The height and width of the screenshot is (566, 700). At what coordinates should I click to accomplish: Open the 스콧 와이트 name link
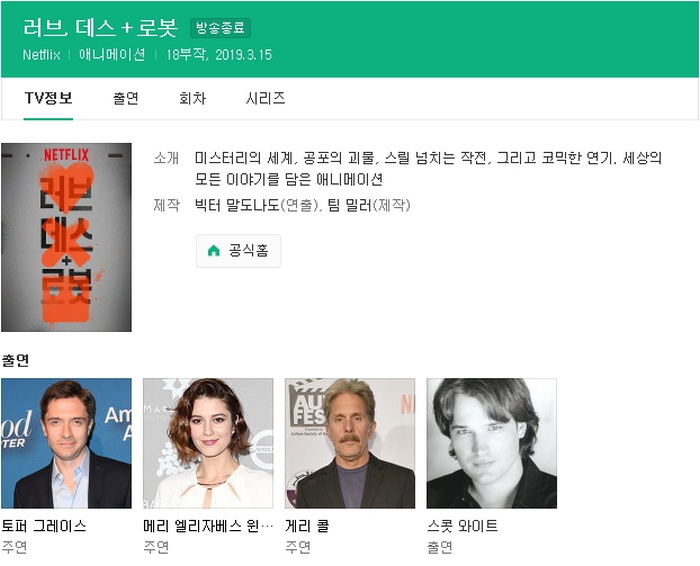point(462,526)
